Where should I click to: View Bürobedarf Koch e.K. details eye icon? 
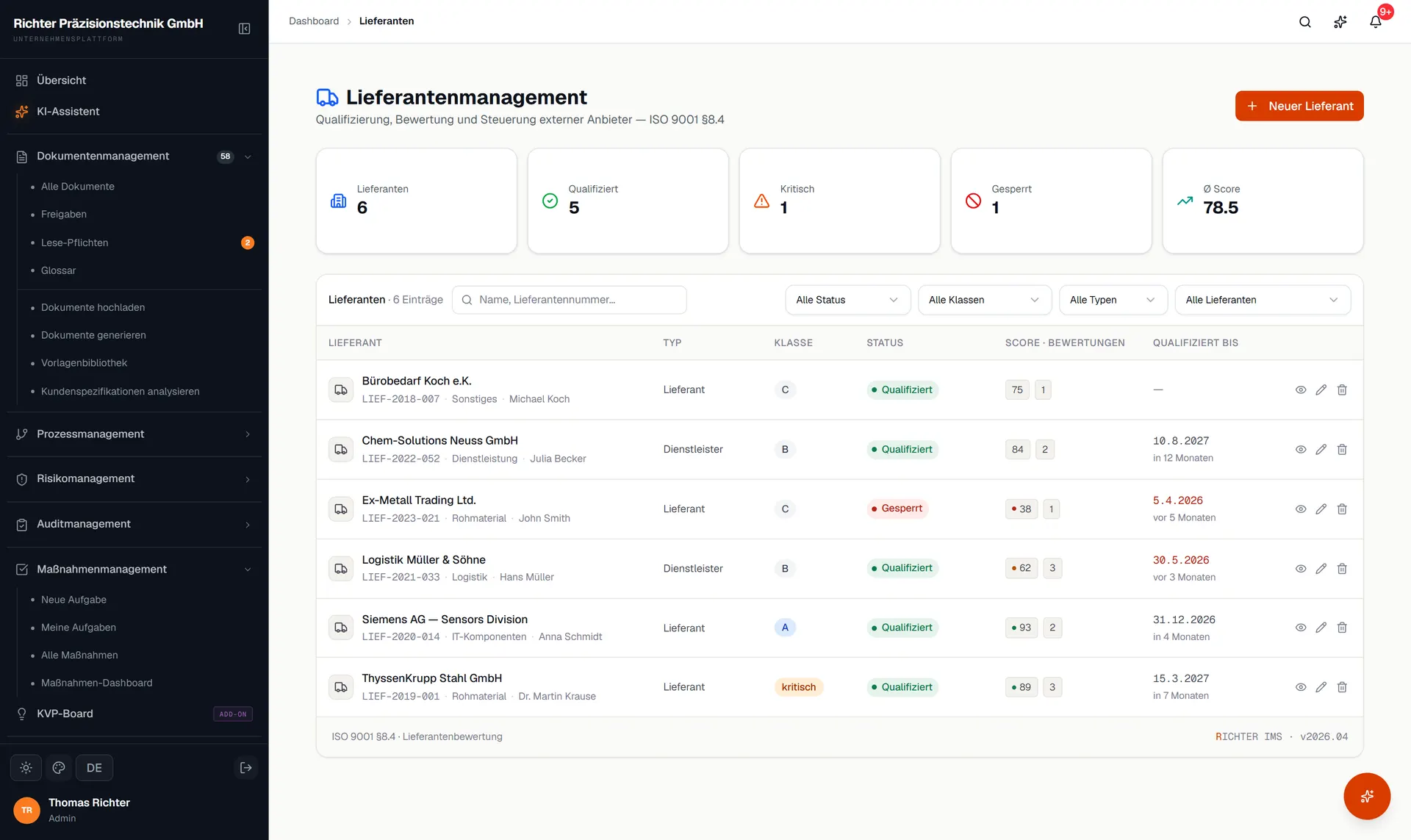pyautogui.click(x=1300, y=390)
